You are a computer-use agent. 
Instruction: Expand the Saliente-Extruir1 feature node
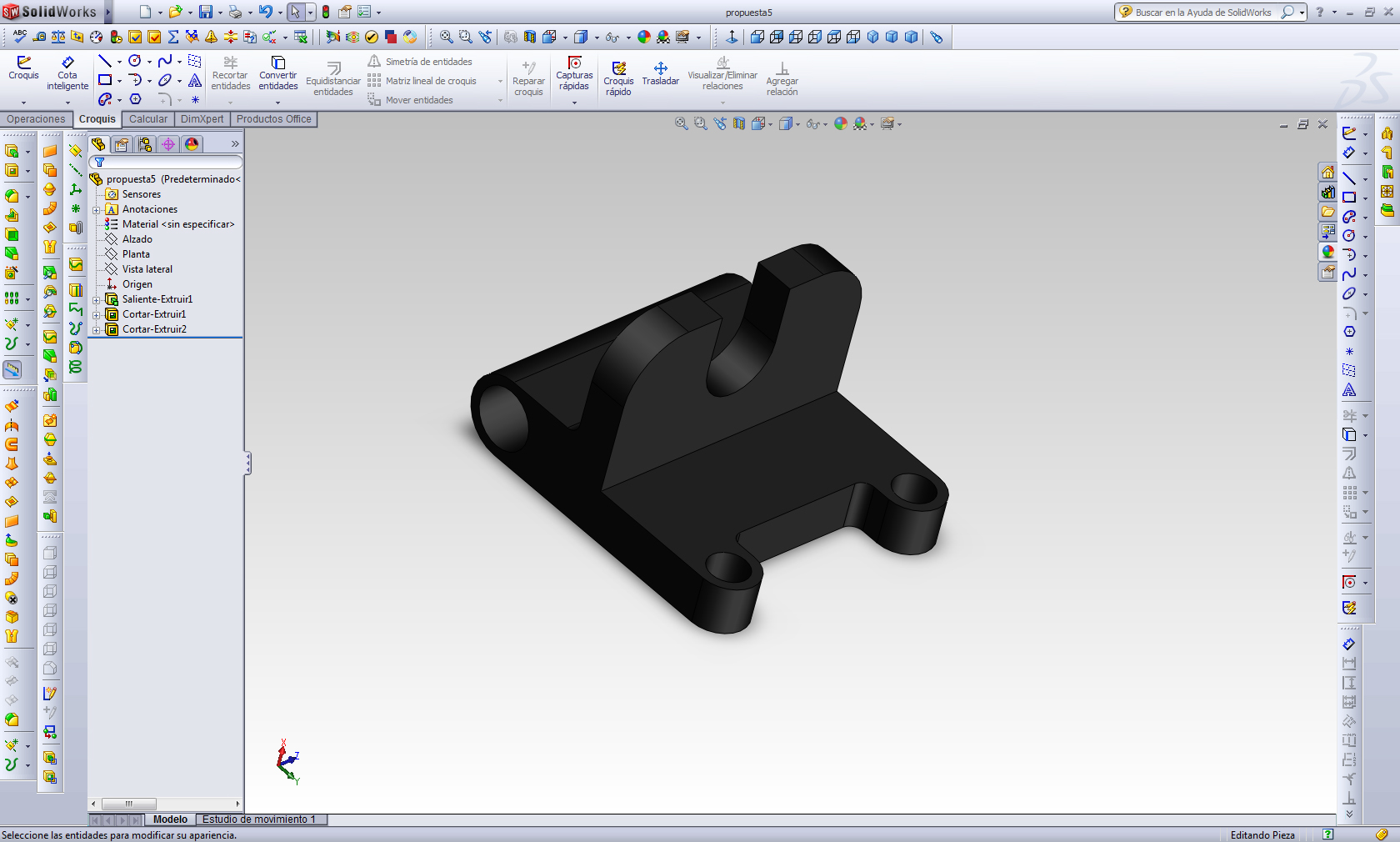97,300
